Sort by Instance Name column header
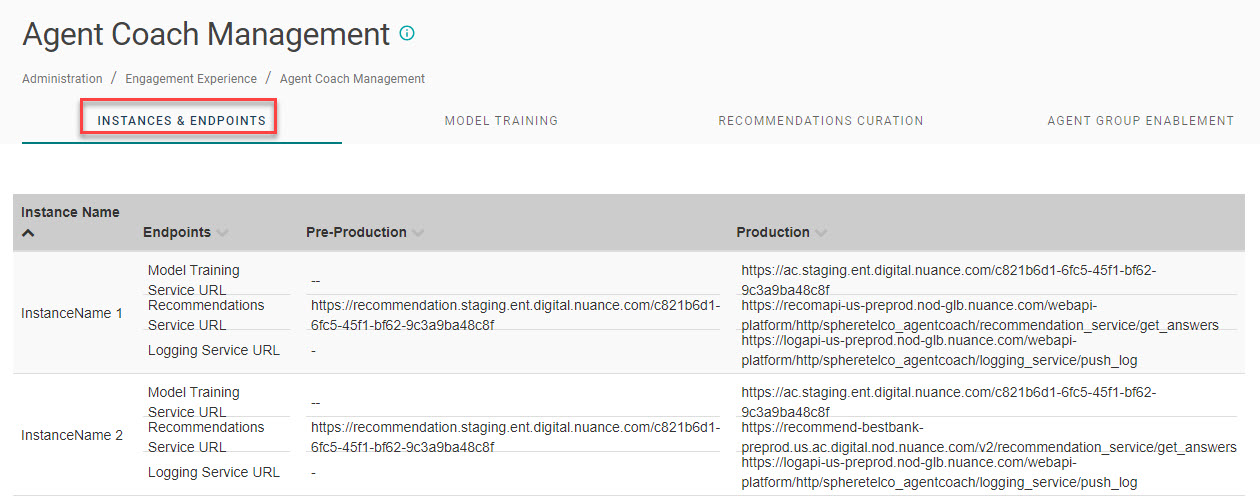 tap(70, 212)
